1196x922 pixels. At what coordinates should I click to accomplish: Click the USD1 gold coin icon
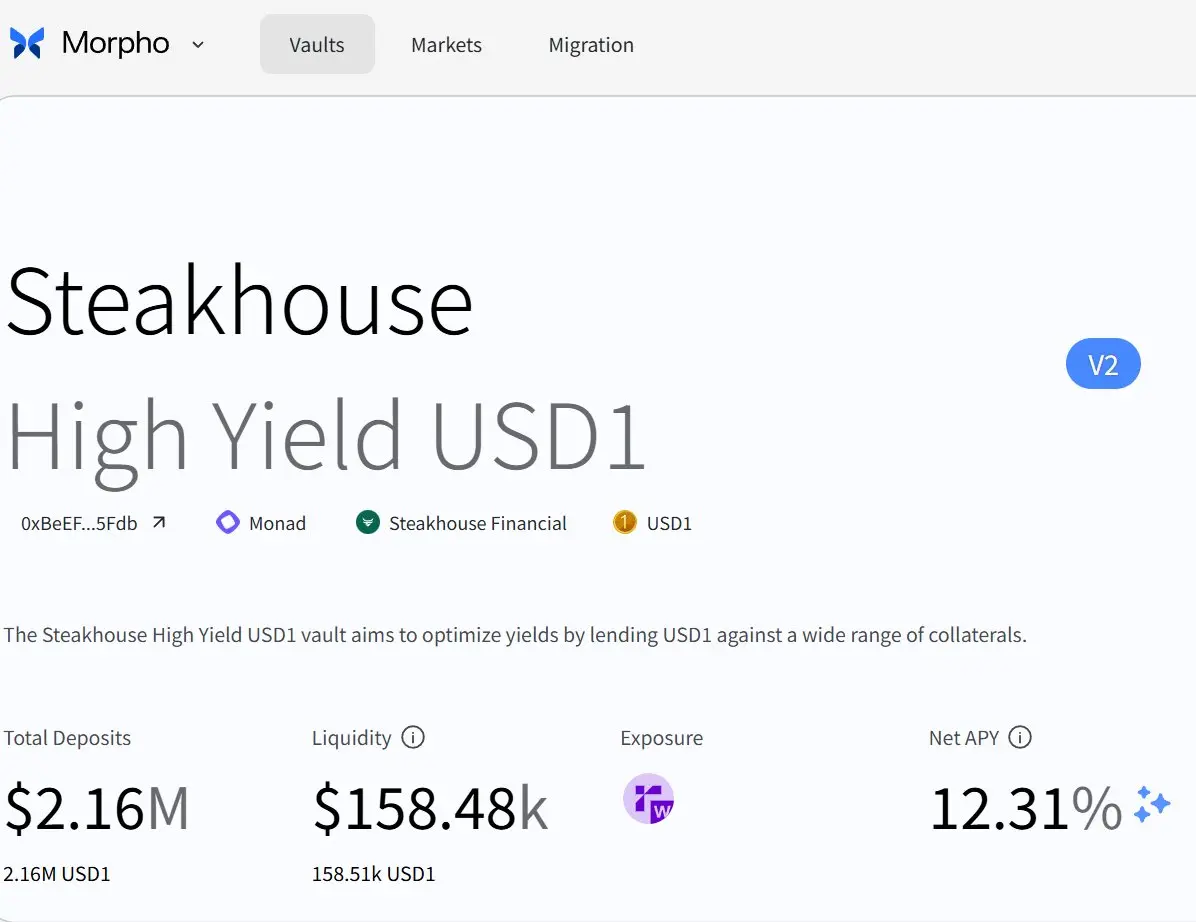[x=625, y=522]
